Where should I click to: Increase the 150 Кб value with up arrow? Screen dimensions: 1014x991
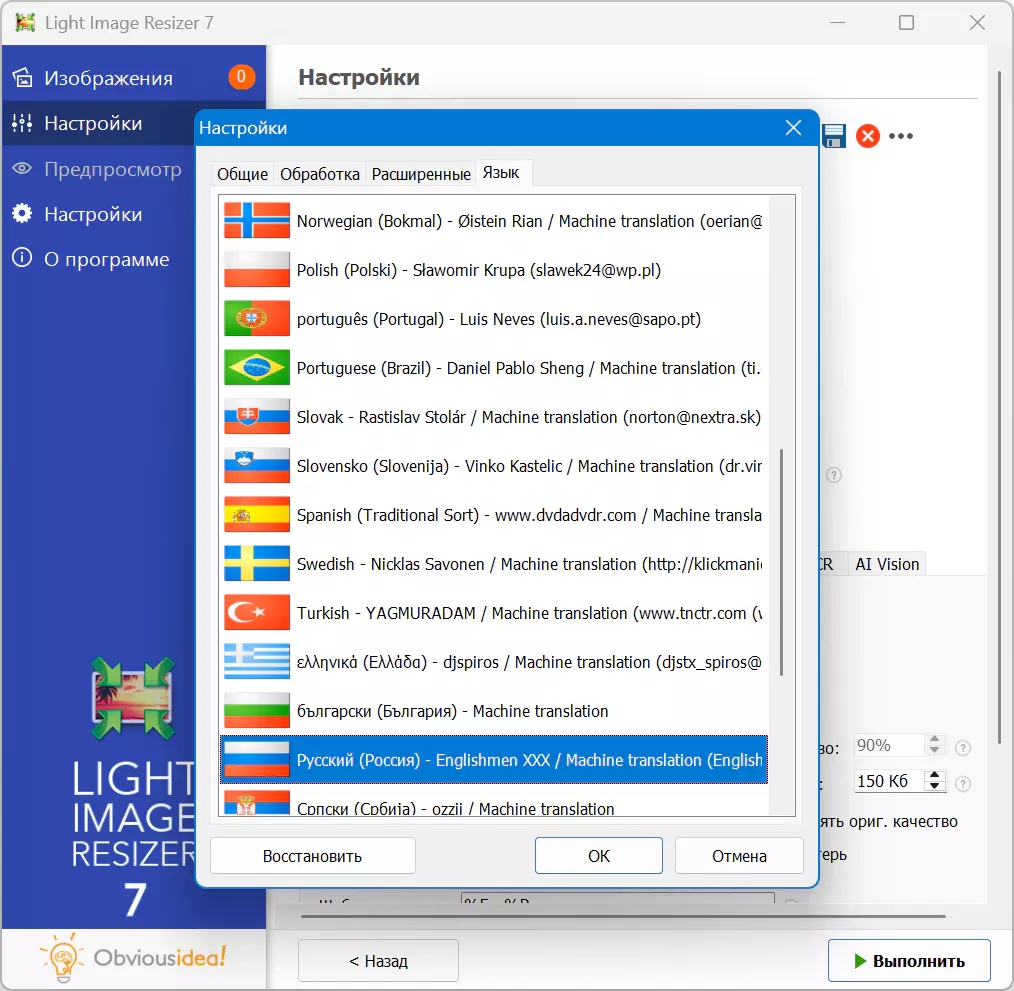pyautogui.click(x=934, y=775)
